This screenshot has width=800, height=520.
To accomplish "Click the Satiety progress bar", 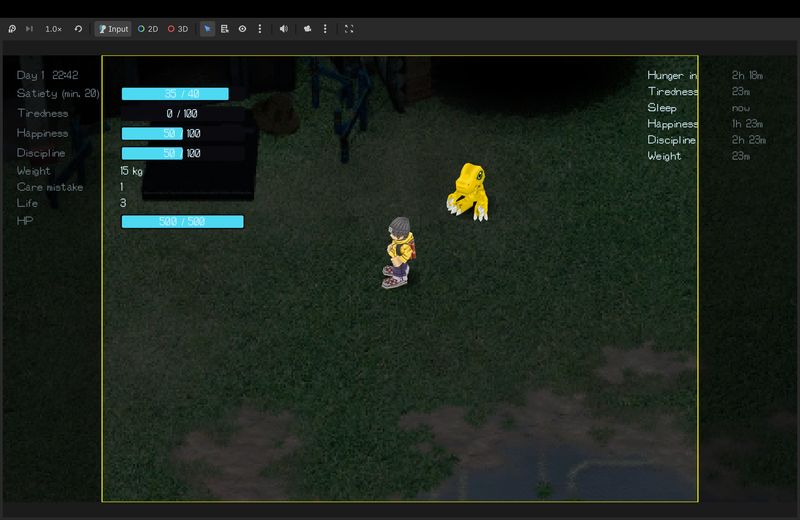I will 175,94.
